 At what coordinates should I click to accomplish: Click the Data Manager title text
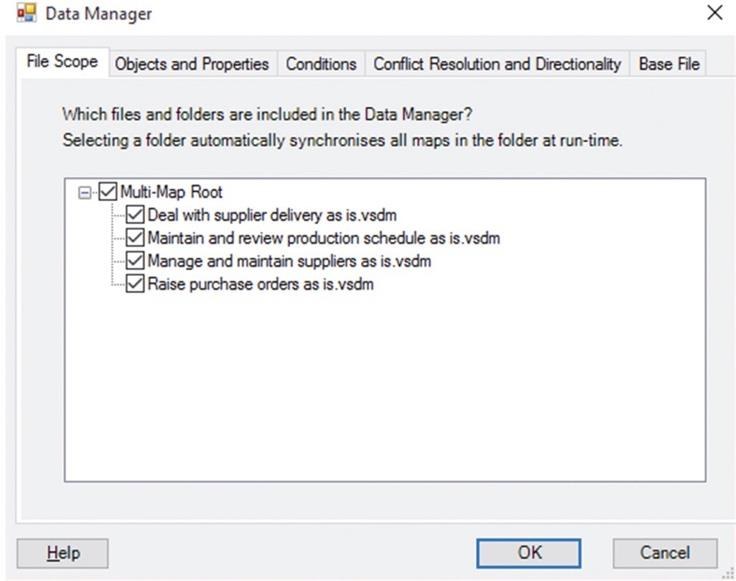99,14
